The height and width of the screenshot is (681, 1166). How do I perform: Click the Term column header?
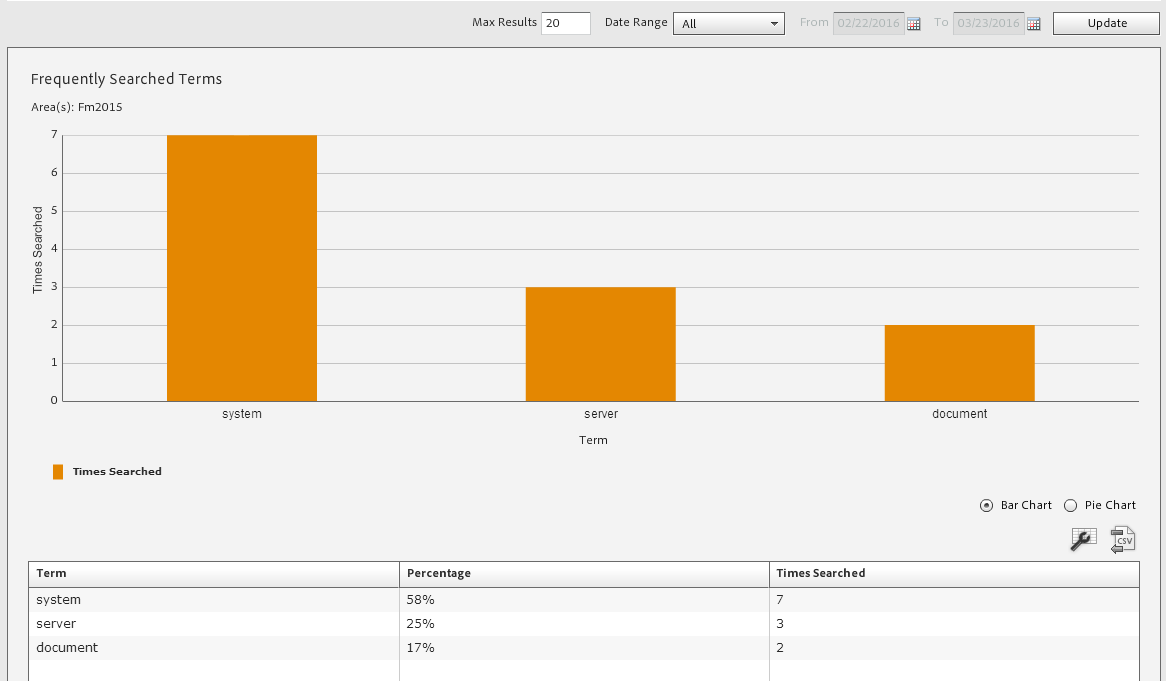pos(50,572)
